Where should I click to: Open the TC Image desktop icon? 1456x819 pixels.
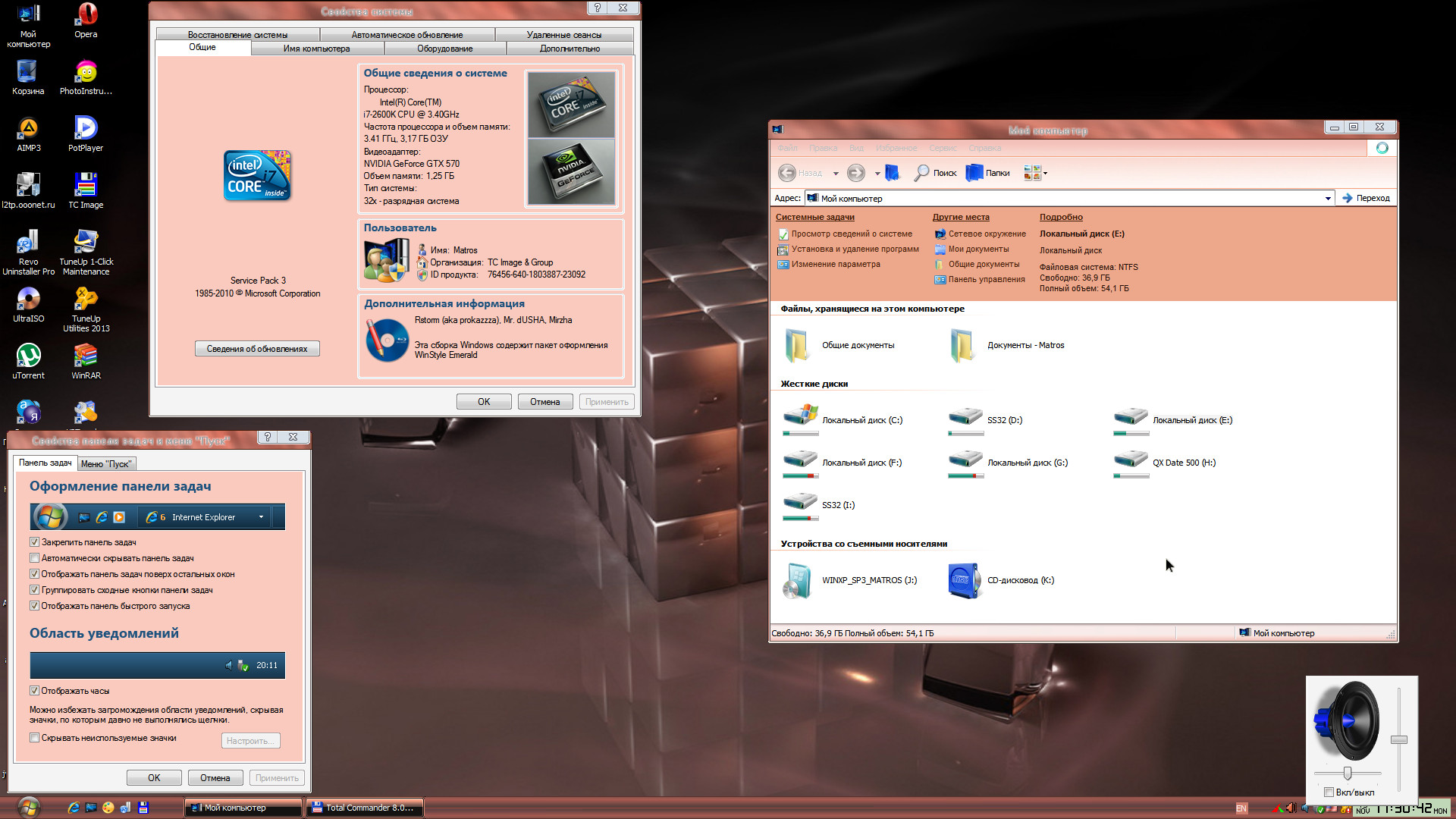point(86,191)
